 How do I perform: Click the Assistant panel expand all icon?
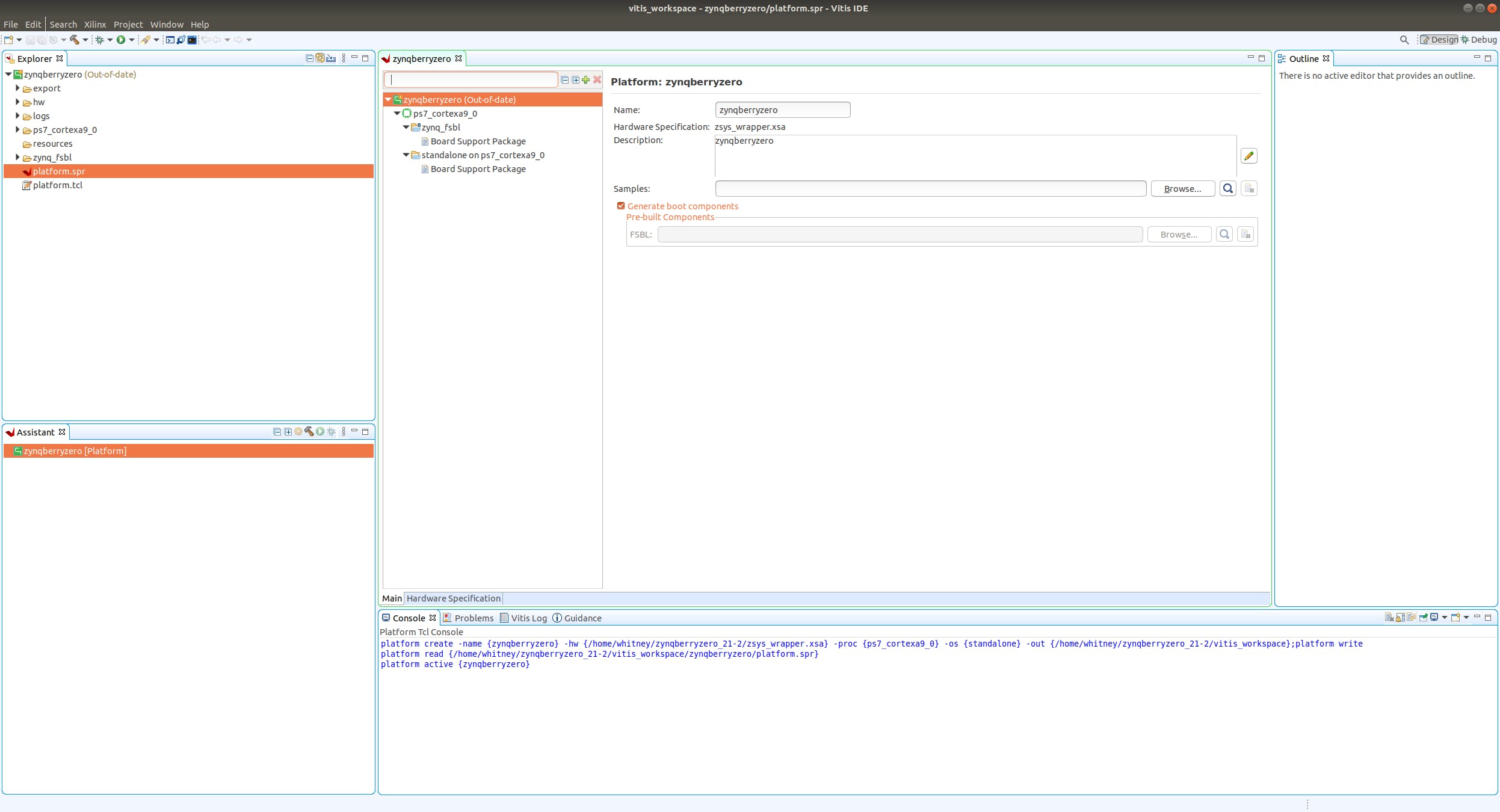tap(288, 431)
